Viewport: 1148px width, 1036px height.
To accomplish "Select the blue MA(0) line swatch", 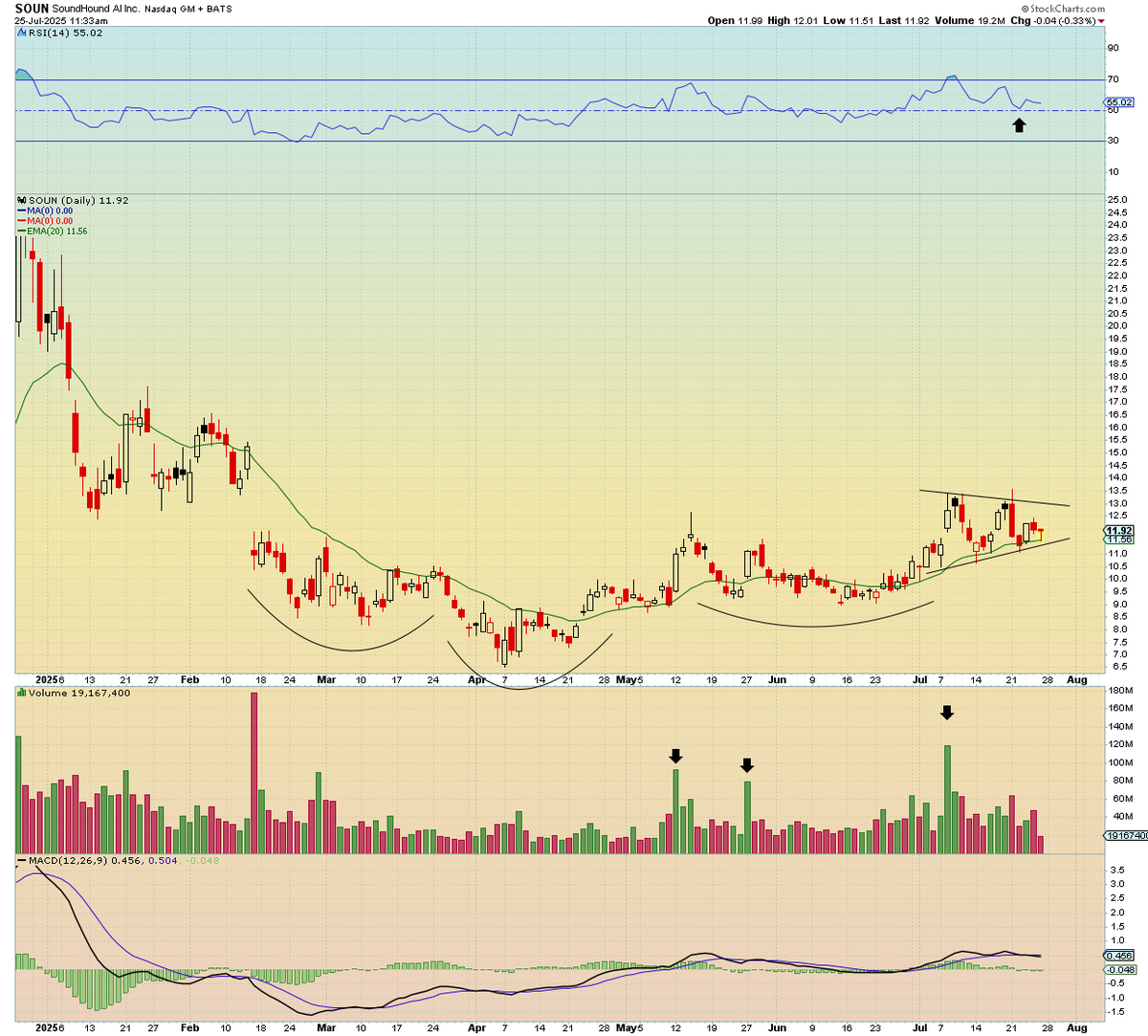I will 21,210.
